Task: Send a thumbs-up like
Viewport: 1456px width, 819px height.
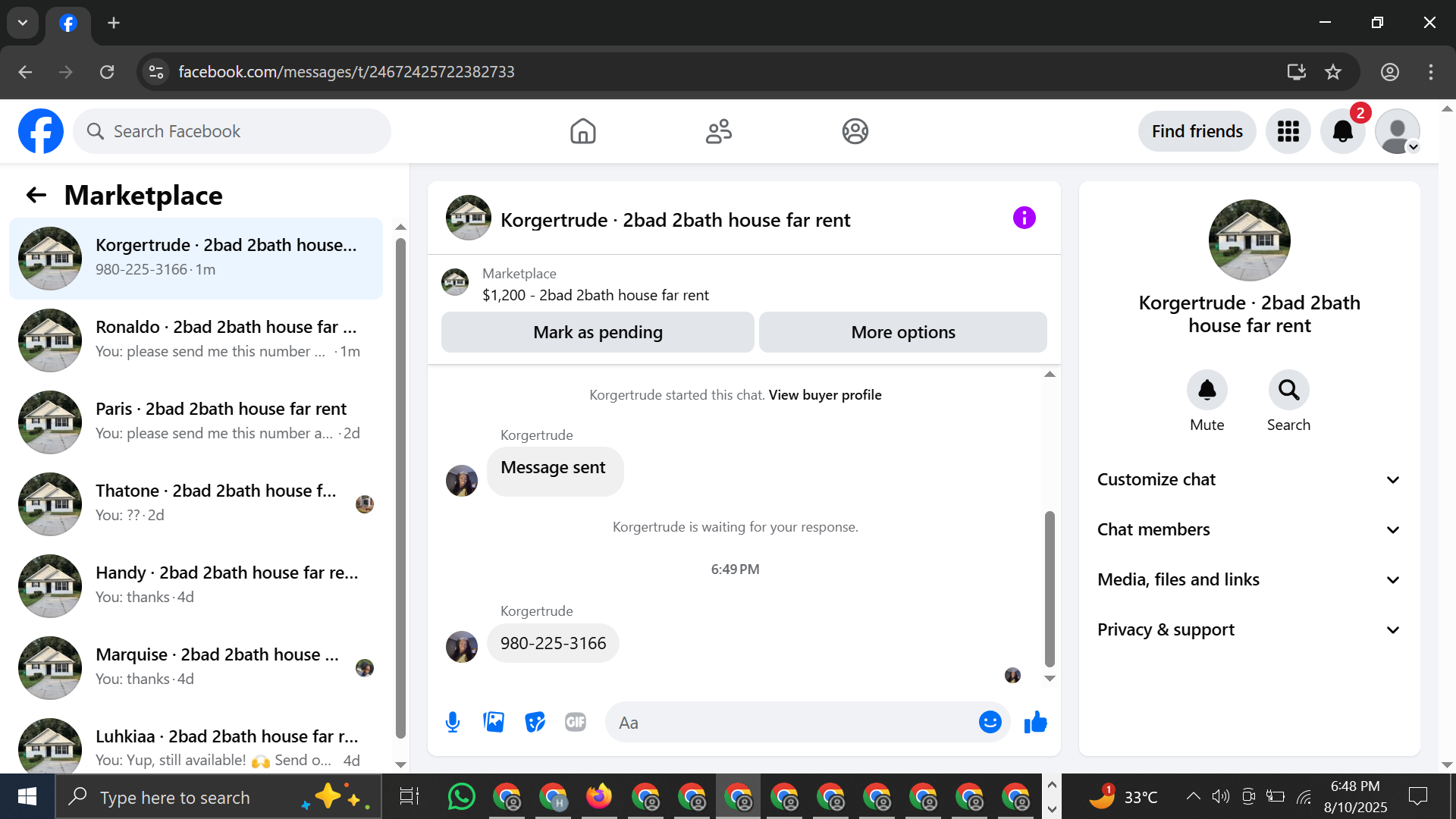Action: 1035,722
